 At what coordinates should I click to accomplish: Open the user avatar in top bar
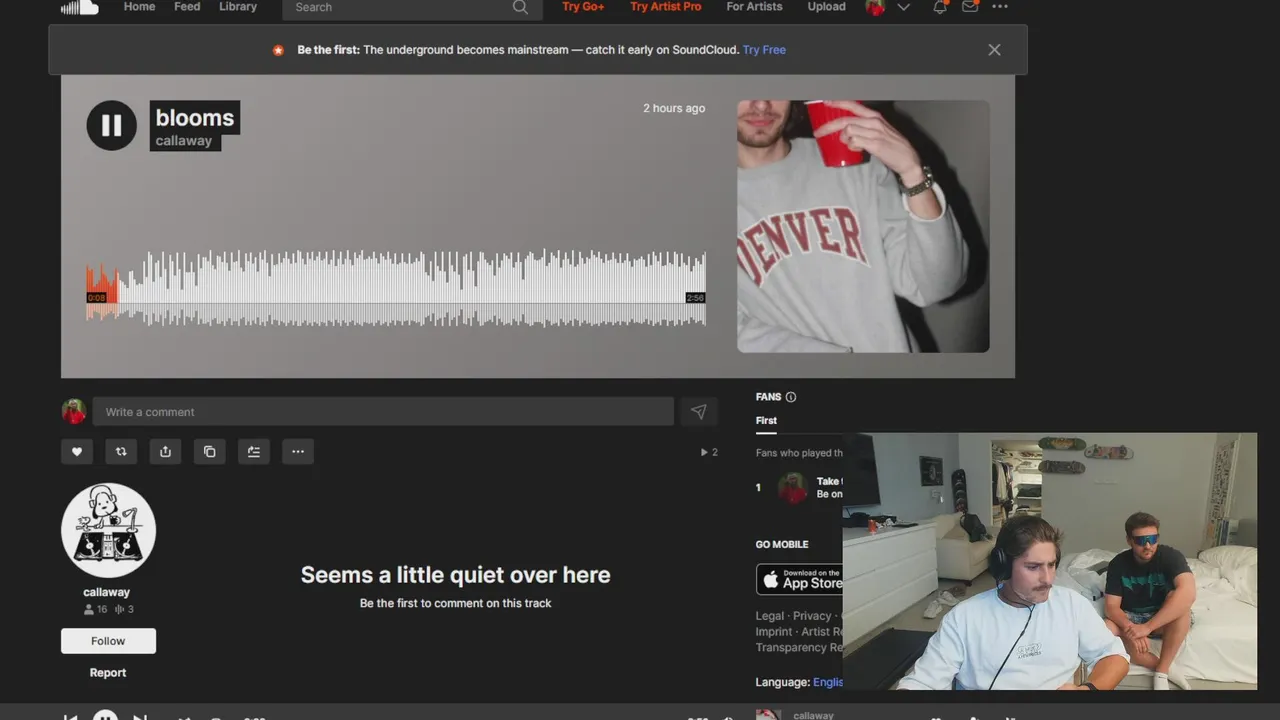tap(875, 7)
